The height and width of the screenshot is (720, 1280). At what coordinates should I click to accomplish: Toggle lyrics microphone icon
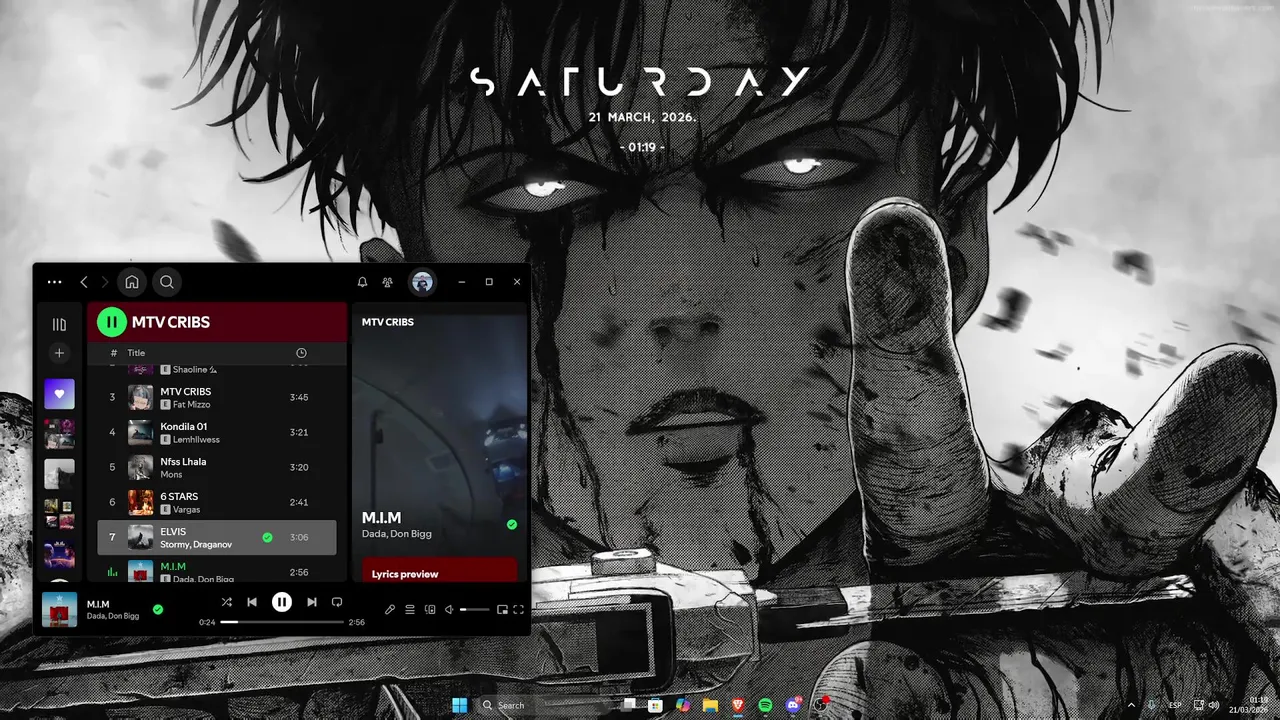[390, 609]
